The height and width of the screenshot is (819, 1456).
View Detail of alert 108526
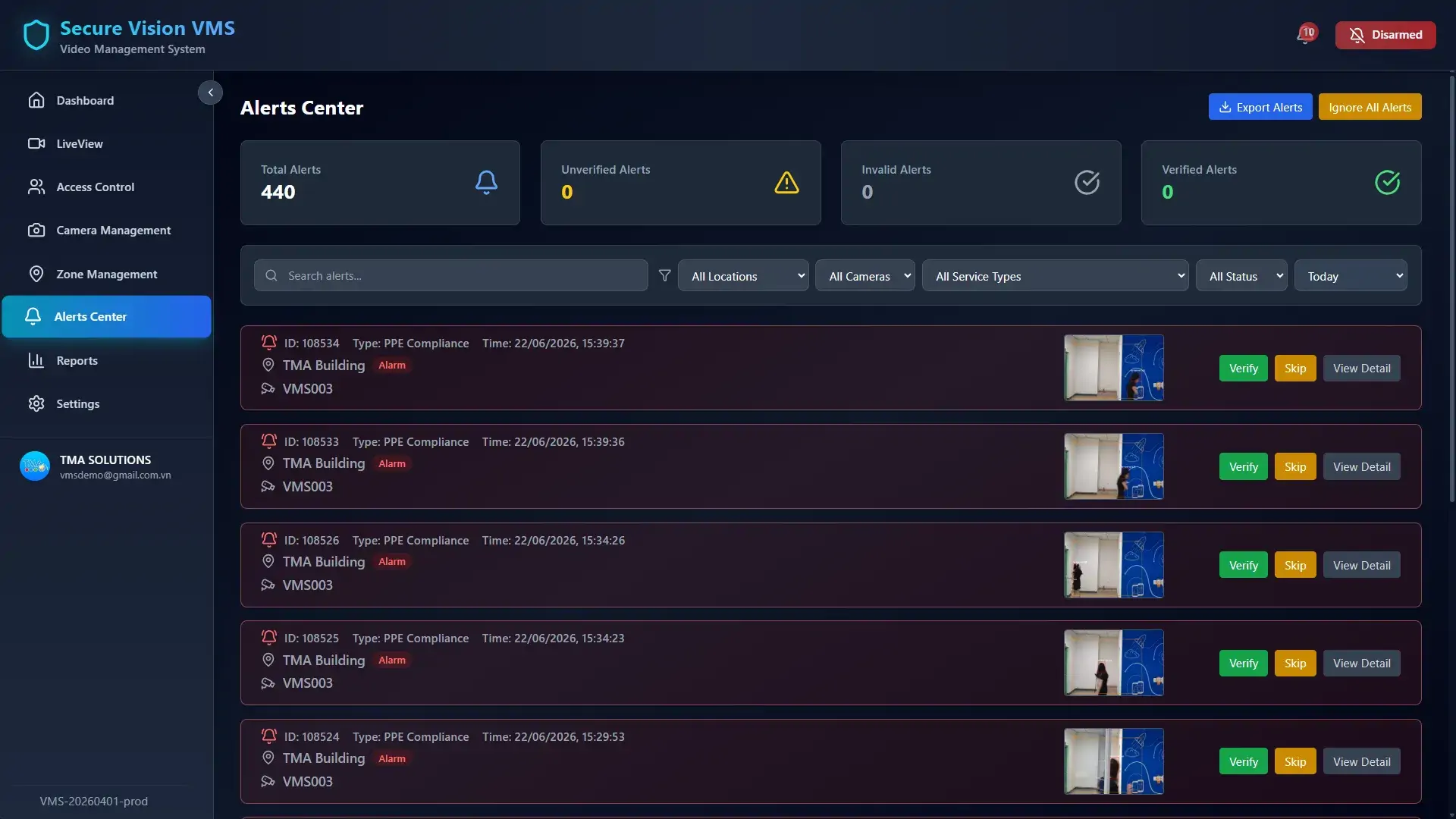[1361, 565]
